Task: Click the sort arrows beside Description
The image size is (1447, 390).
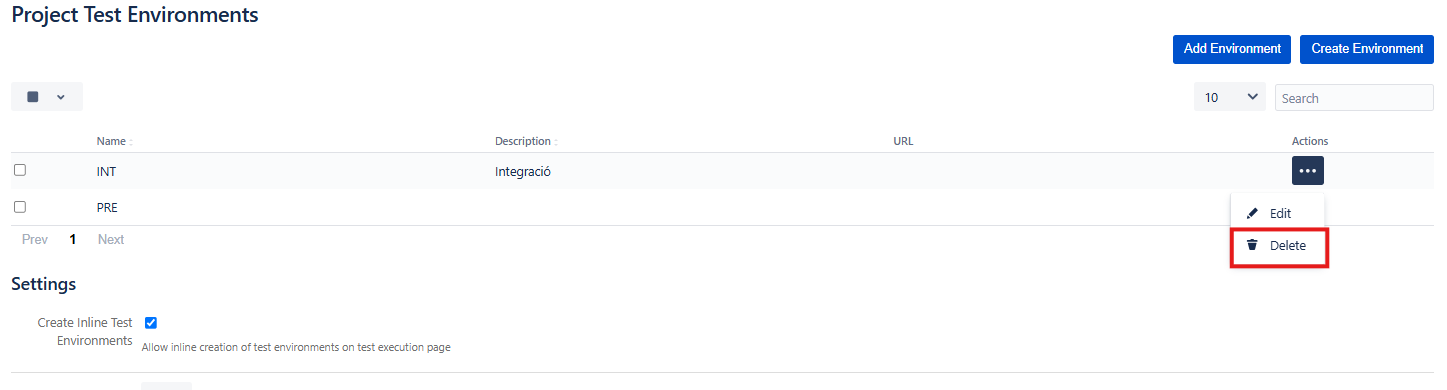Action: click(556, 142)
